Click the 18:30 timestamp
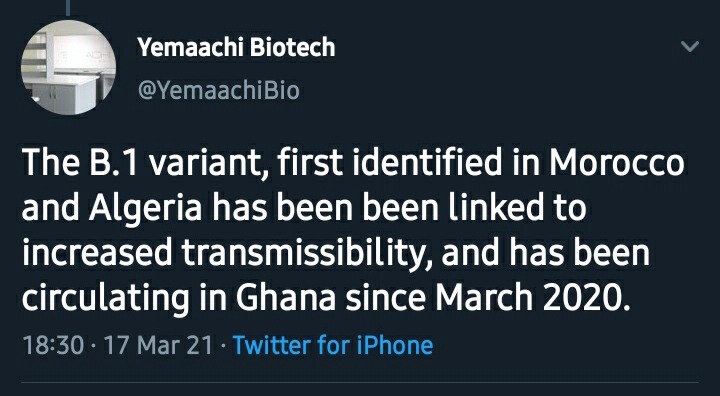This screenshot has width=720, height=396. 53,345
